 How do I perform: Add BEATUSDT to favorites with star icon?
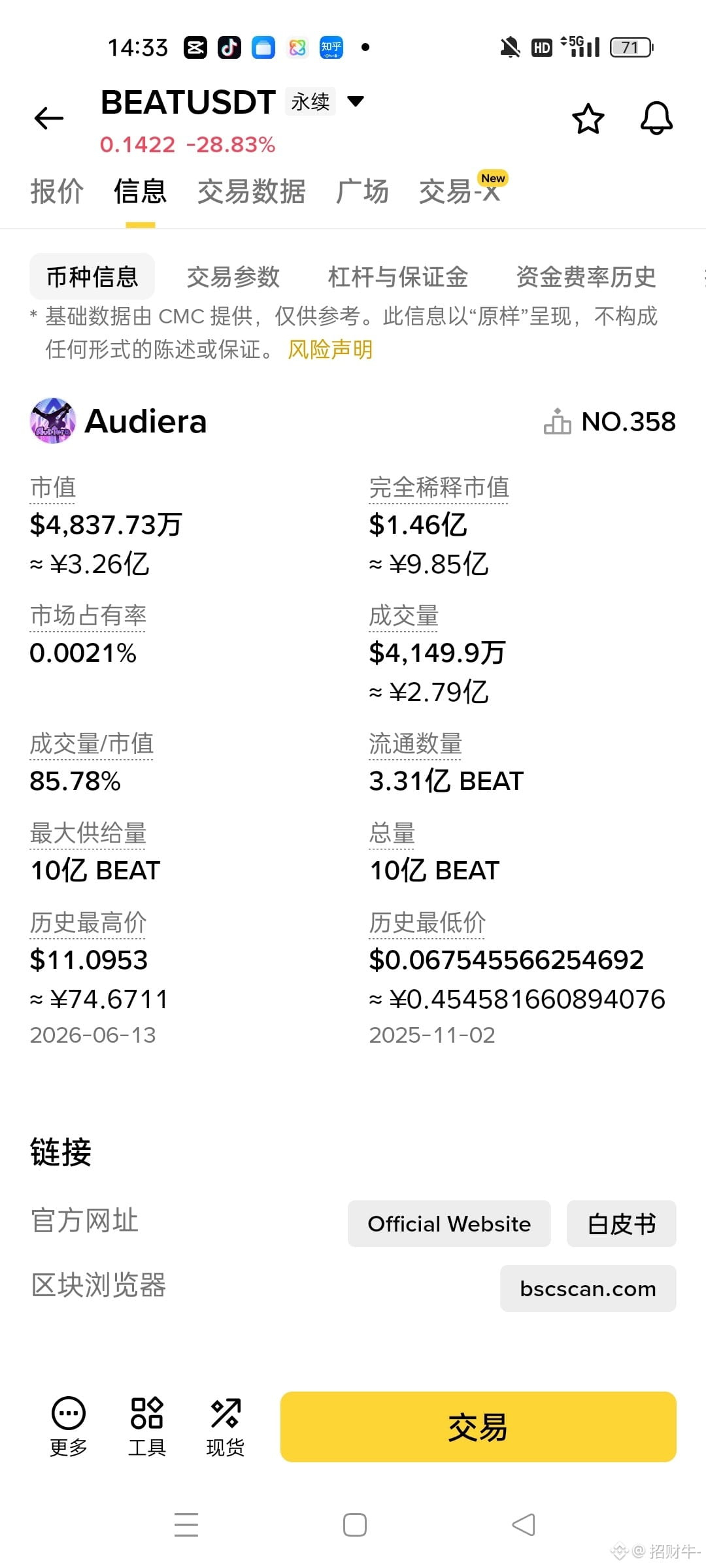(x=588, y=119)
